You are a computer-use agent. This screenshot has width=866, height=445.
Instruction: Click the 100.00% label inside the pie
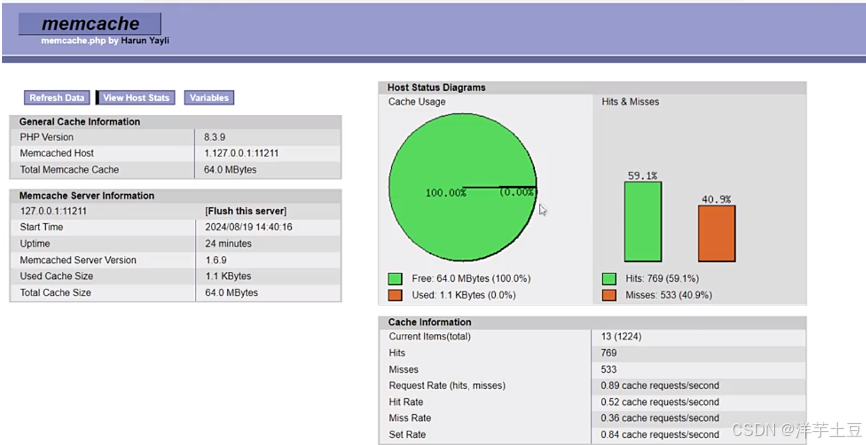pyautogui.click(x=446, y=193)
